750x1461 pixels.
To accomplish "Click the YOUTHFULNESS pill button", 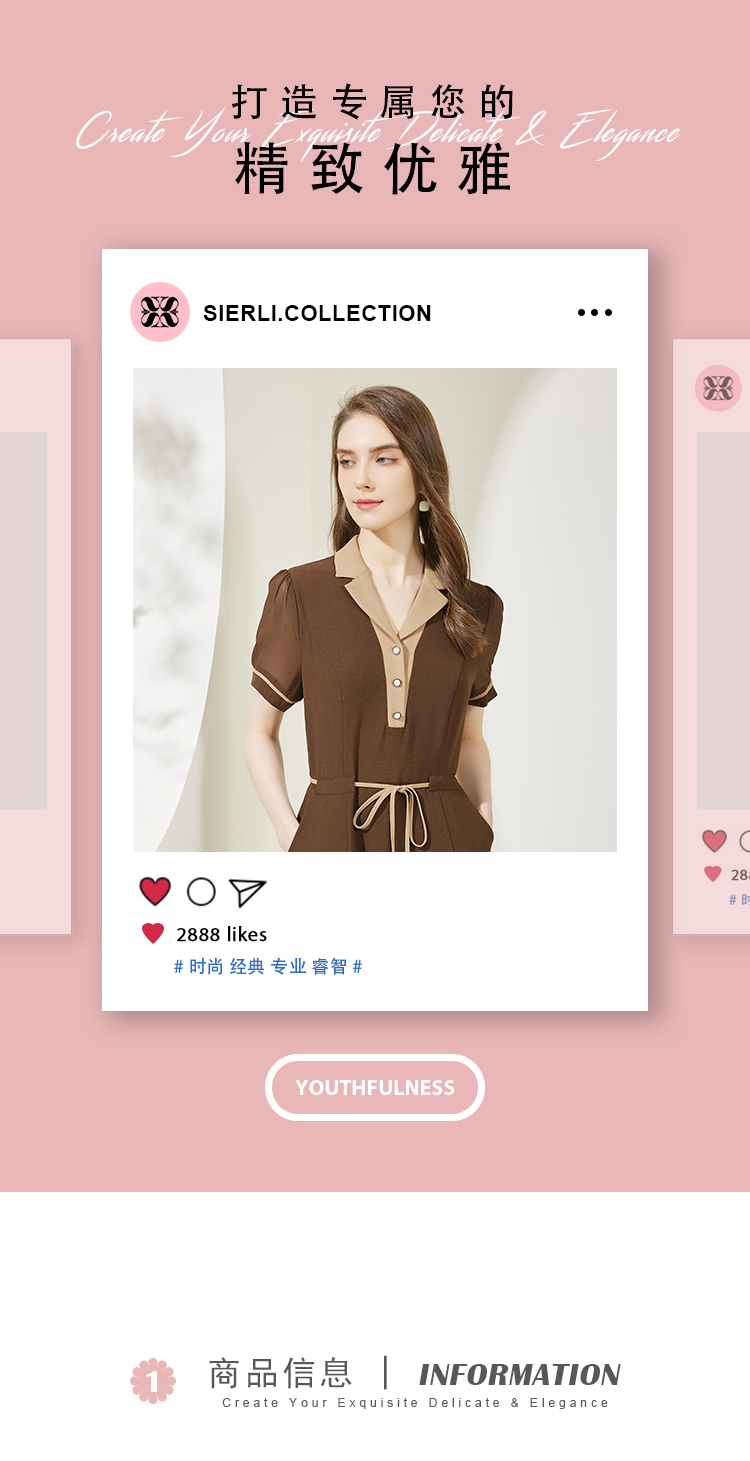I will tap(375, 1087).
